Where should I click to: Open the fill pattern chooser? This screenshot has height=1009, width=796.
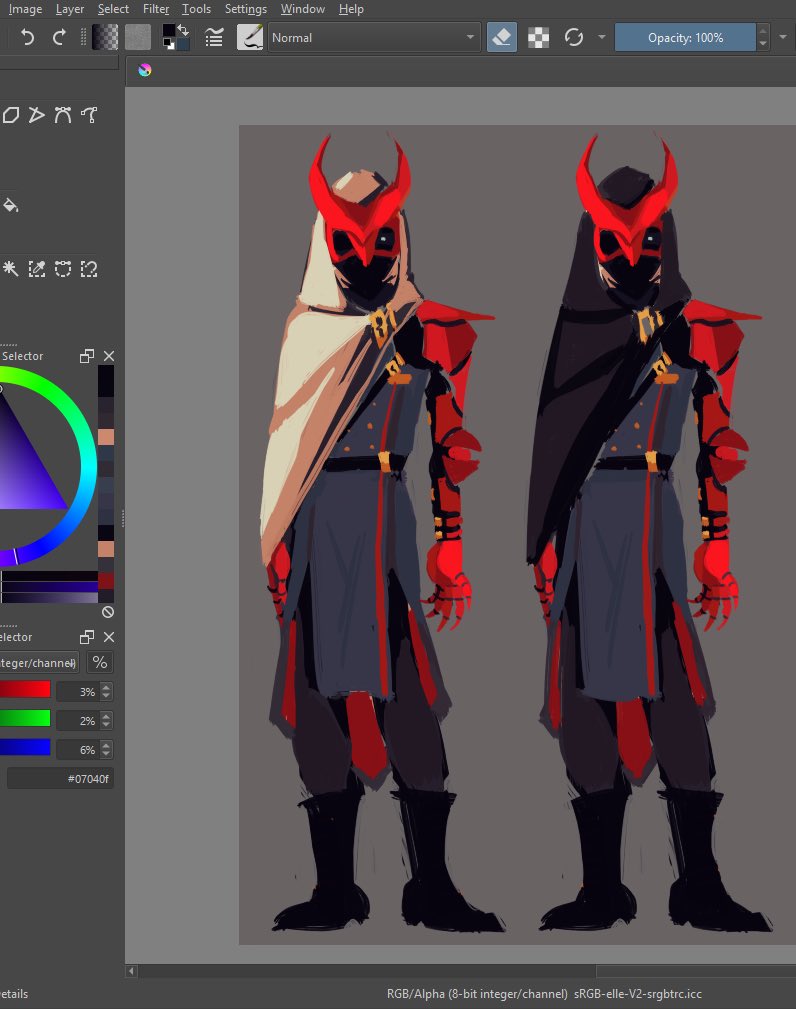(x=137, y=37)
